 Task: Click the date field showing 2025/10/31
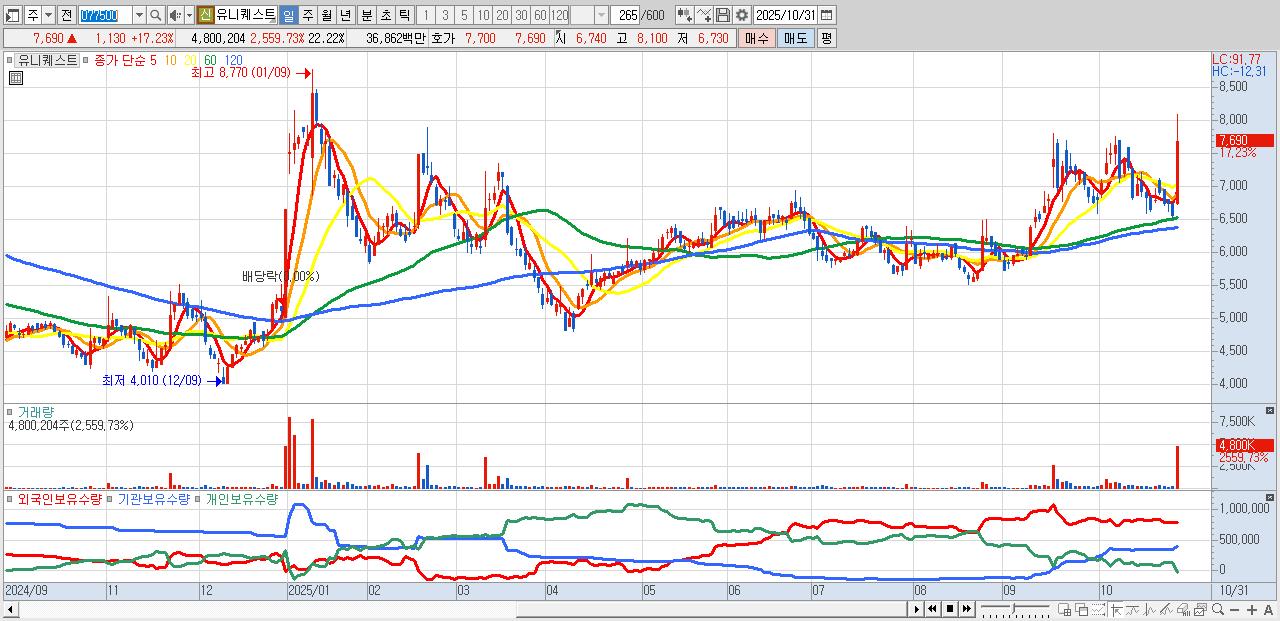tap(785, 15)
